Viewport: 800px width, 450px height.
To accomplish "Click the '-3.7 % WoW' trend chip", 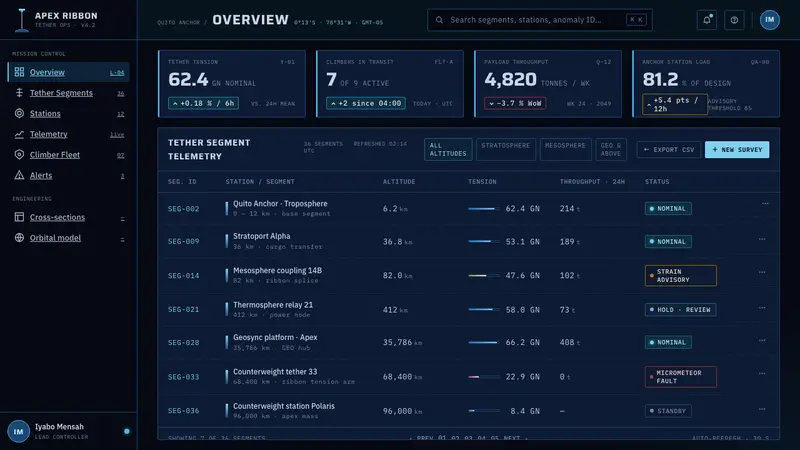I will tap(515, 103).
